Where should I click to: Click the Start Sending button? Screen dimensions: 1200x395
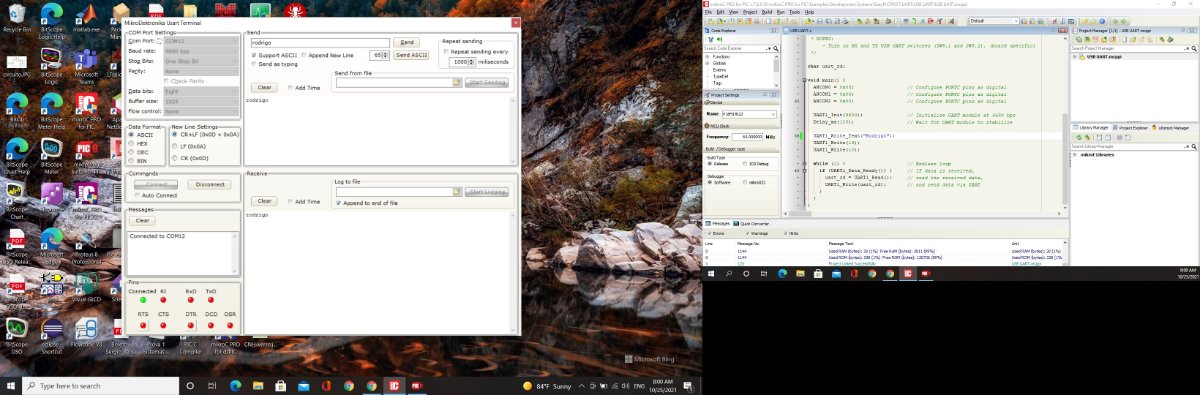tap(487, 82)
